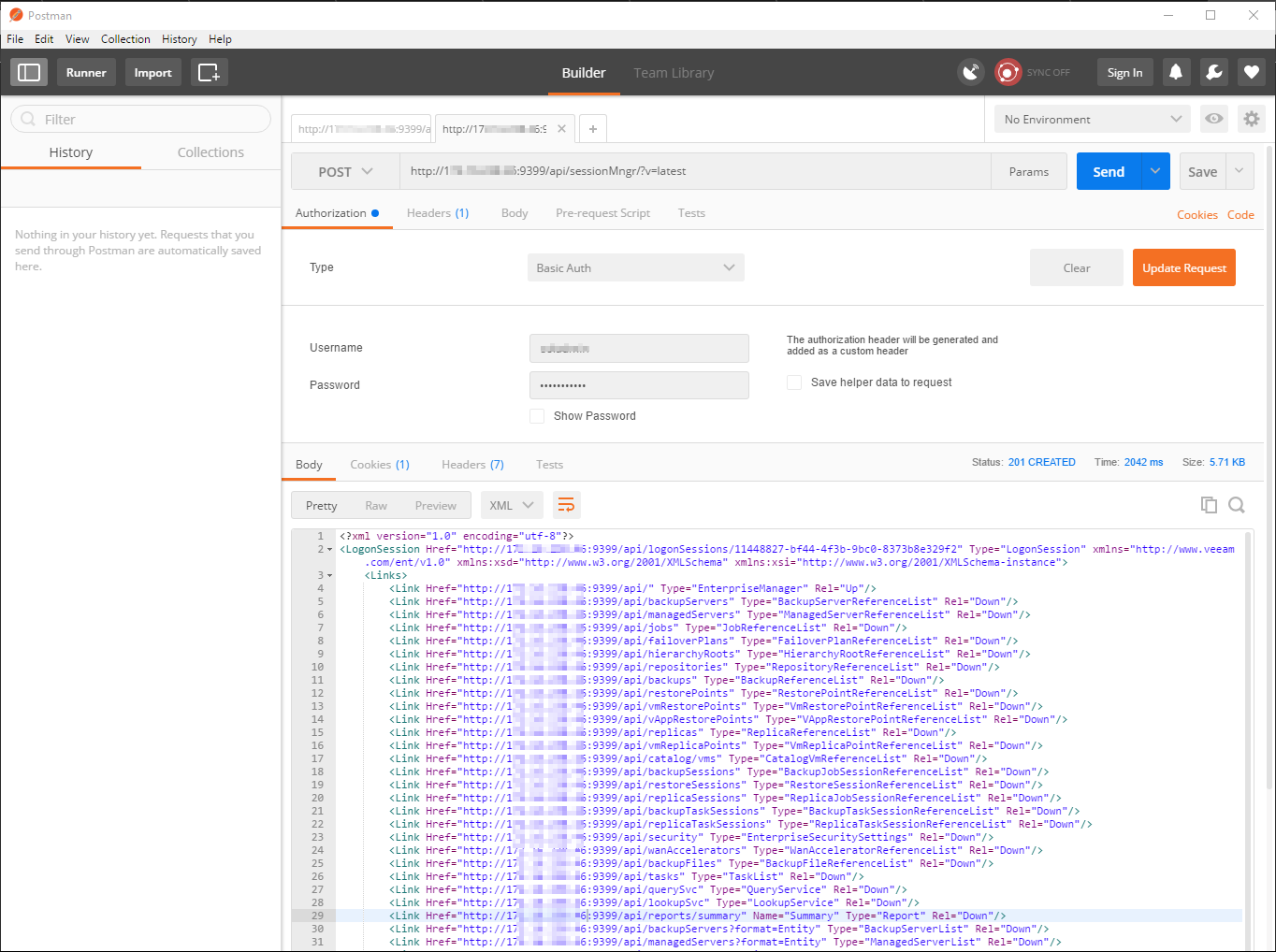This screenshot has height=952, width=1276.
Task: Switch response view to Preview
Action: (x=436, y=506)
